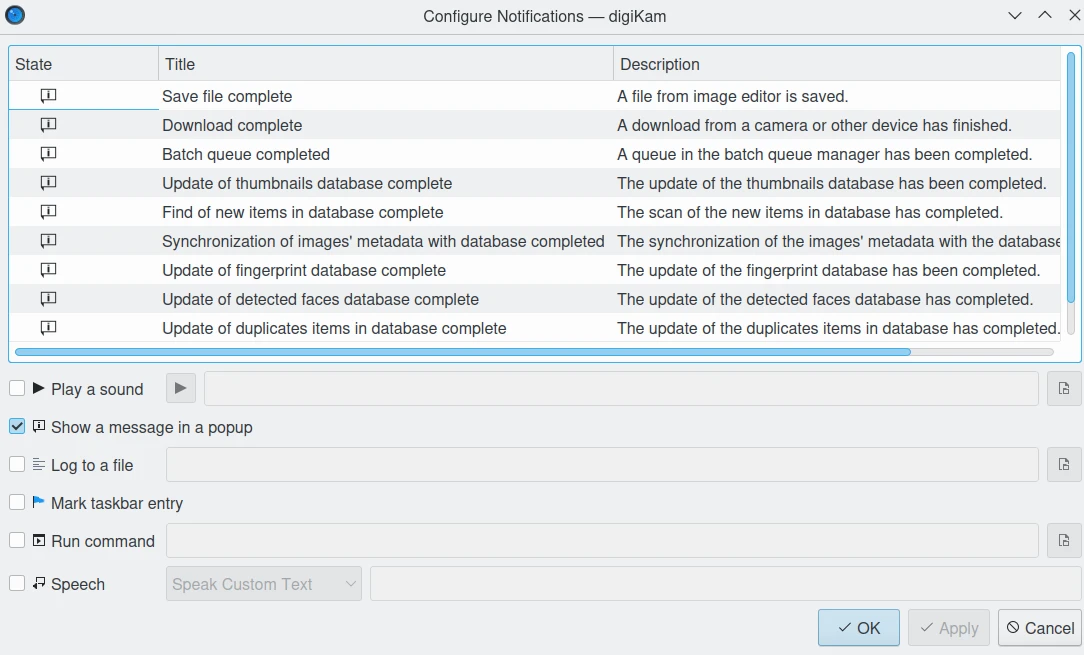Click state icon for Update of fingerprint database

[48, 270]
